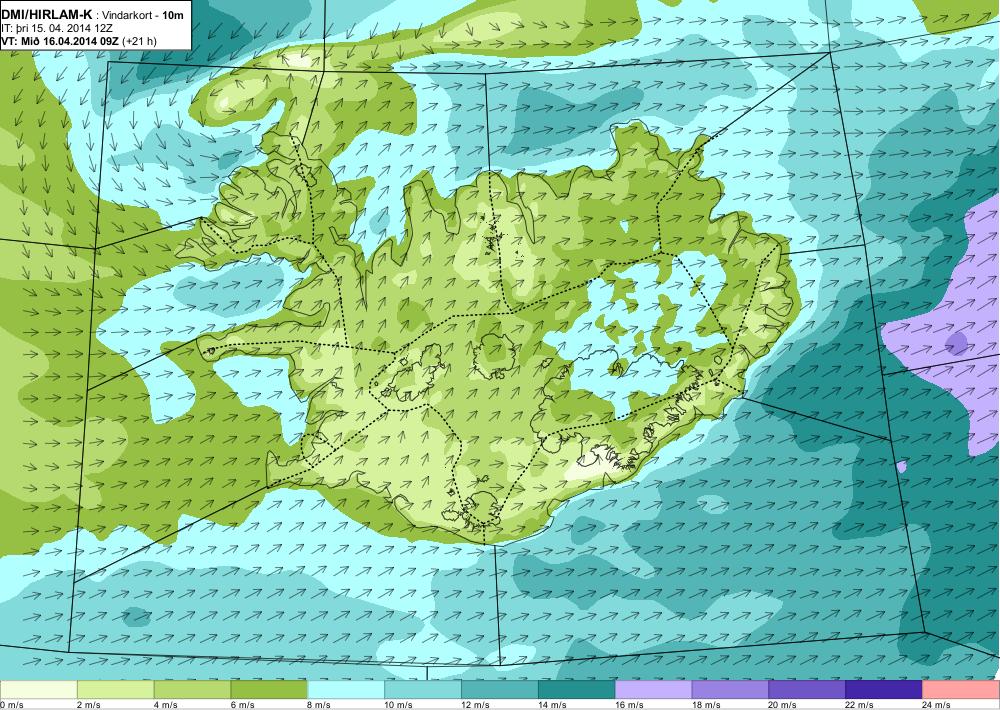The image size is (1000, 710).
Task: Select the "8 m/s" legend label
Action: click(320, 705)
